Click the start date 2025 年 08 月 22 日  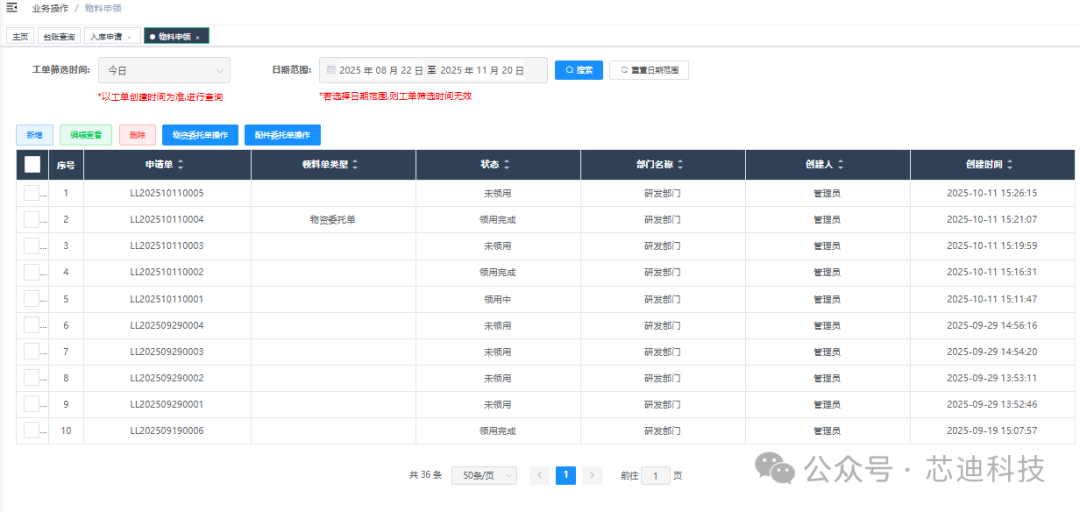[x=381, y=70]
